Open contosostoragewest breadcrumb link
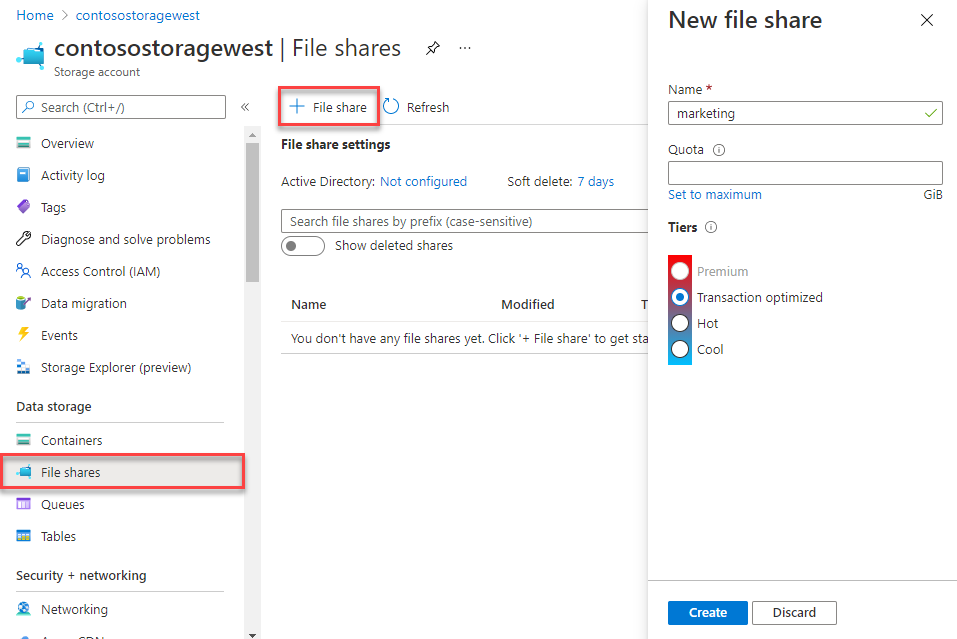Screen dimensions: 957x639 tap(137, 15)
